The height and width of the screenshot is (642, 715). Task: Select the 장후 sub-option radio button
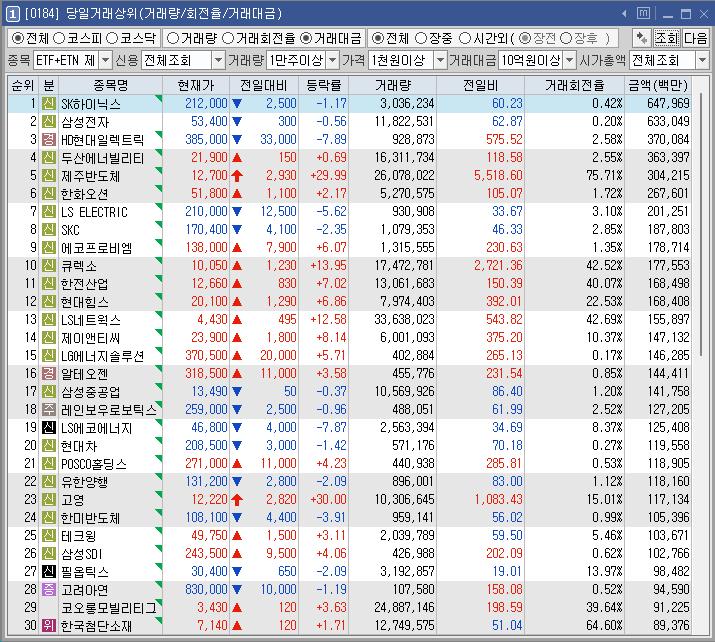coord(566,38)
